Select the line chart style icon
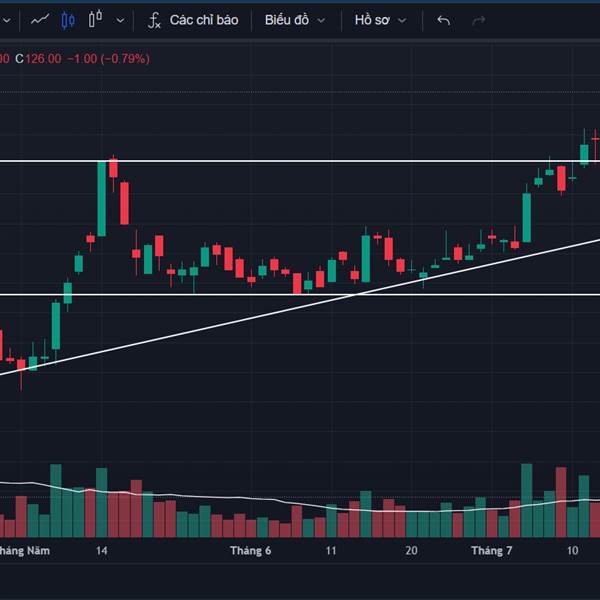This screenshot has width=600, height=600. [40, 20]
